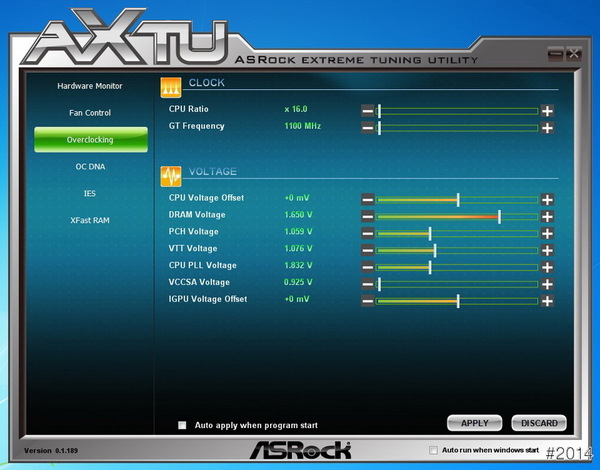
Task: Click the plus button for CPU Ratio
Action: 547,110
